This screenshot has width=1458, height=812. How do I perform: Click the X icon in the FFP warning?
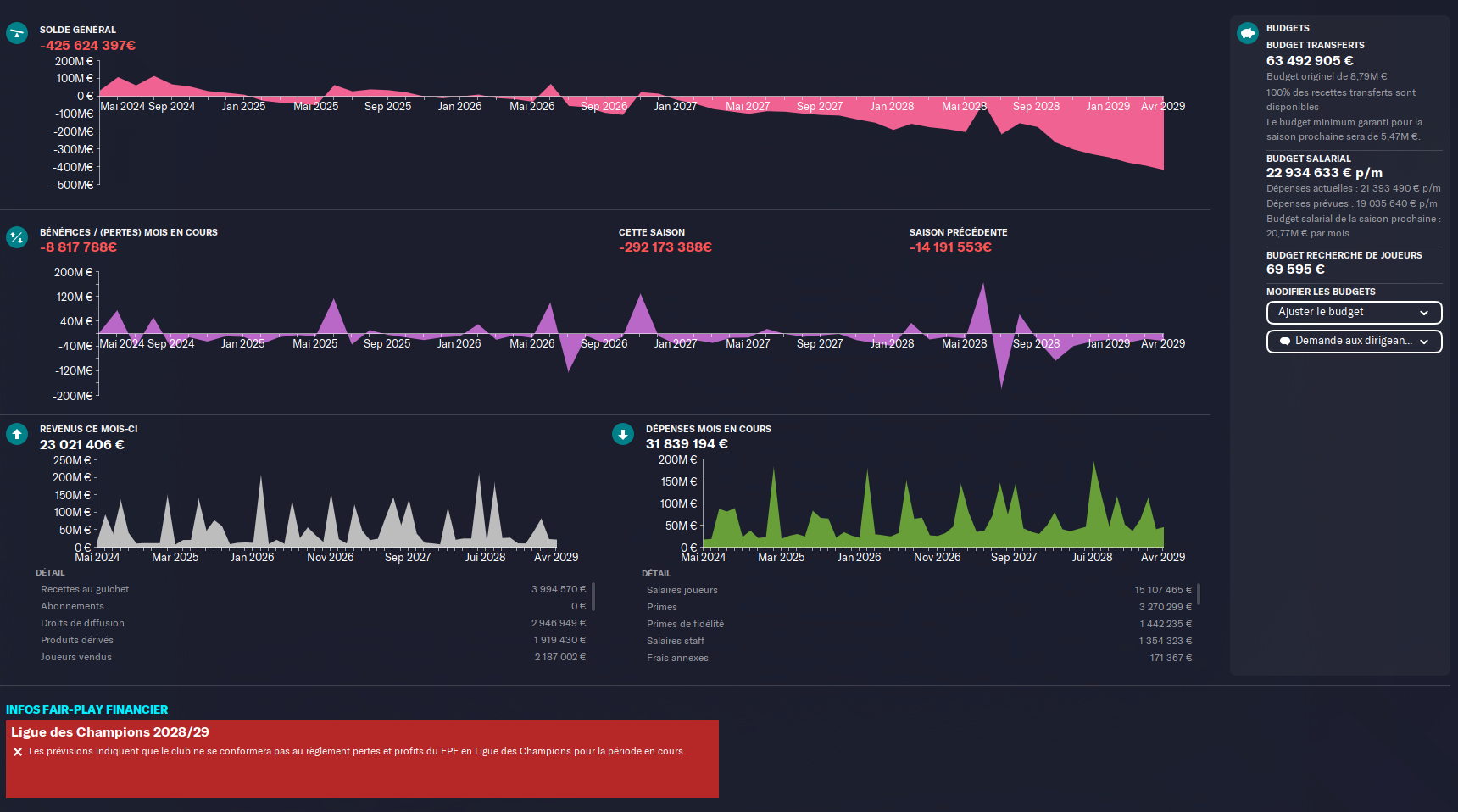coord(18,752)
